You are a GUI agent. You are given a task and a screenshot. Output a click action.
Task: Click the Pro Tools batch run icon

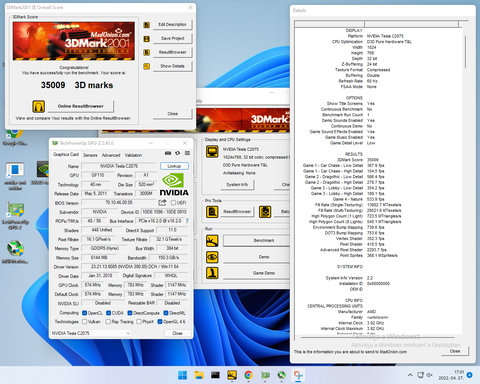click(x=265, y=212)
